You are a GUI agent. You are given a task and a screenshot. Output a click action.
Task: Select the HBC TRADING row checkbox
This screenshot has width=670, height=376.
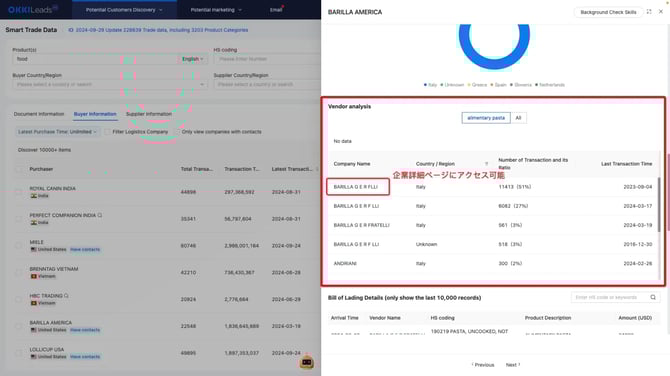18,300
